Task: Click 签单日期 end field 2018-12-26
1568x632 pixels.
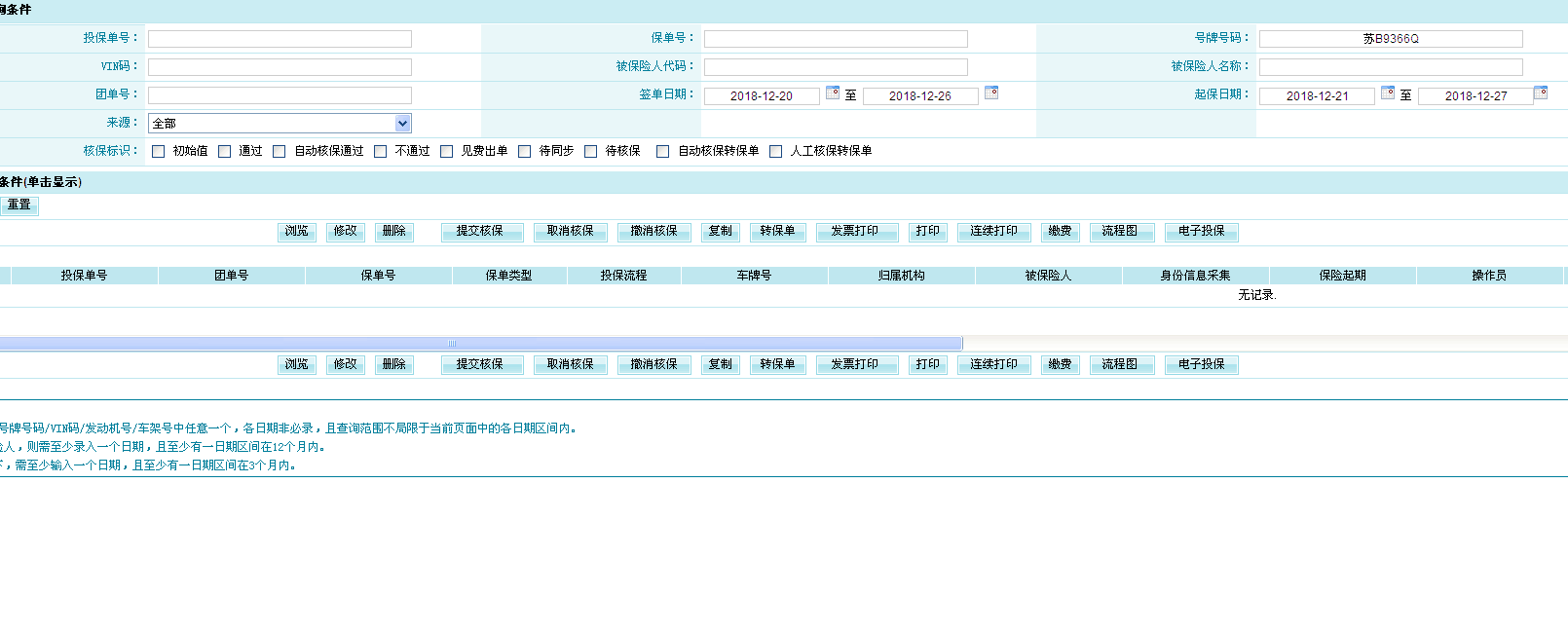Action: (920, 96)
